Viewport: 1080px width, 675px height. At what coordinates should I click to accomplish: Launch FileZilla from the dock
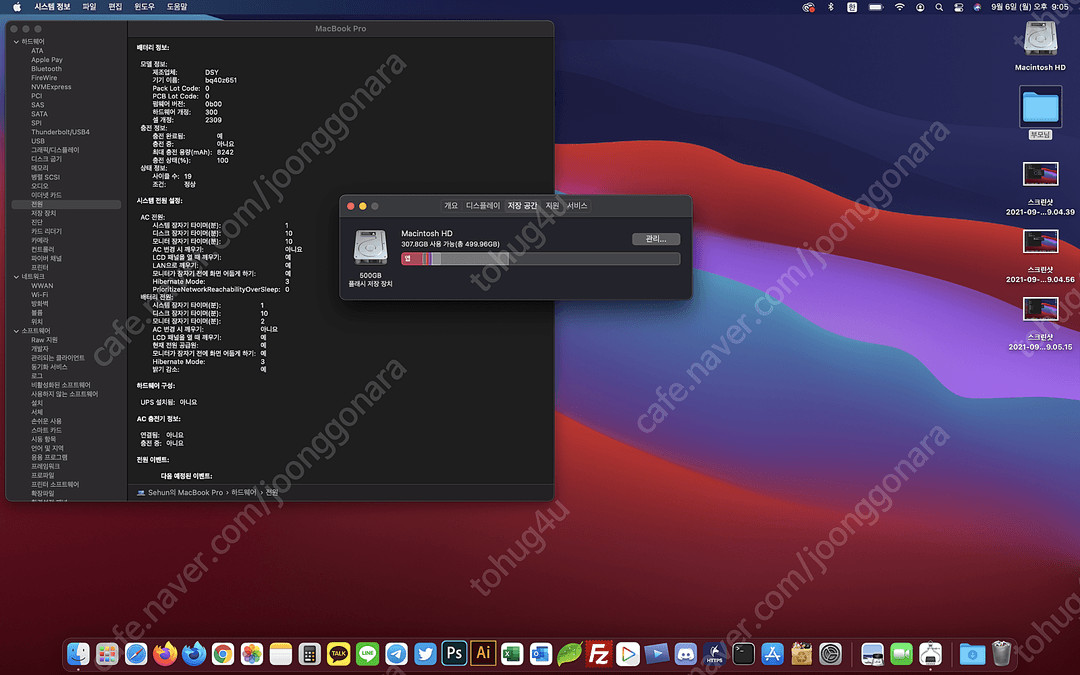tap(599, 654)
